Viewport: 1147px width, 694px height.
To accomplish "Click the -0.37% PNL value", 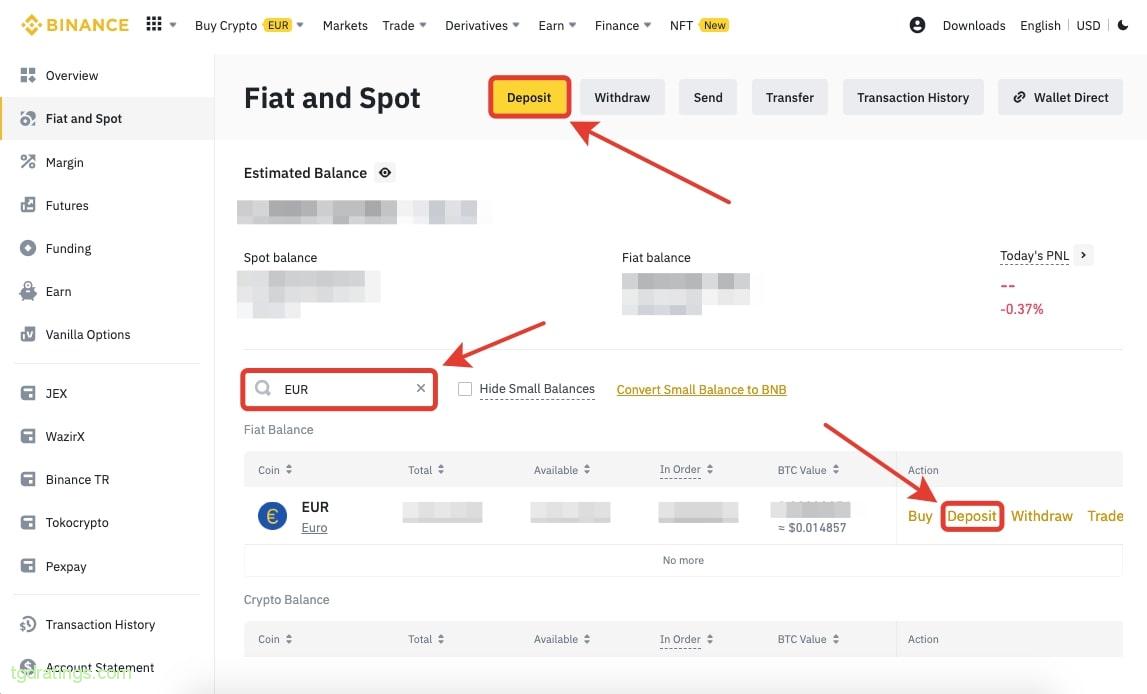I will pyautogui.click(x=1021, y=309).
